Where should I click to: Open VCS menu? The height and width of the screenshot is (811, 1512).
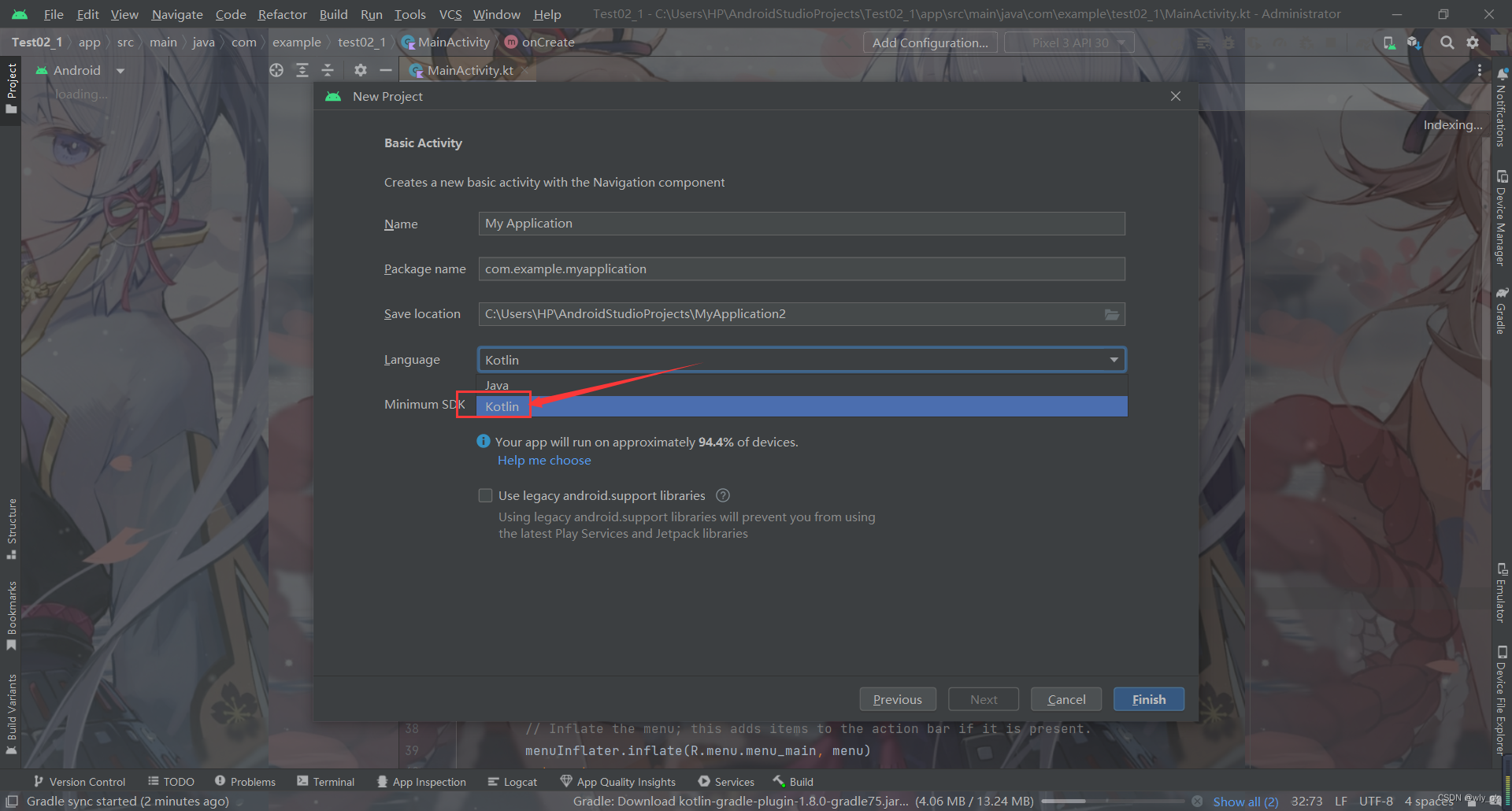click(x=450, y=14)
